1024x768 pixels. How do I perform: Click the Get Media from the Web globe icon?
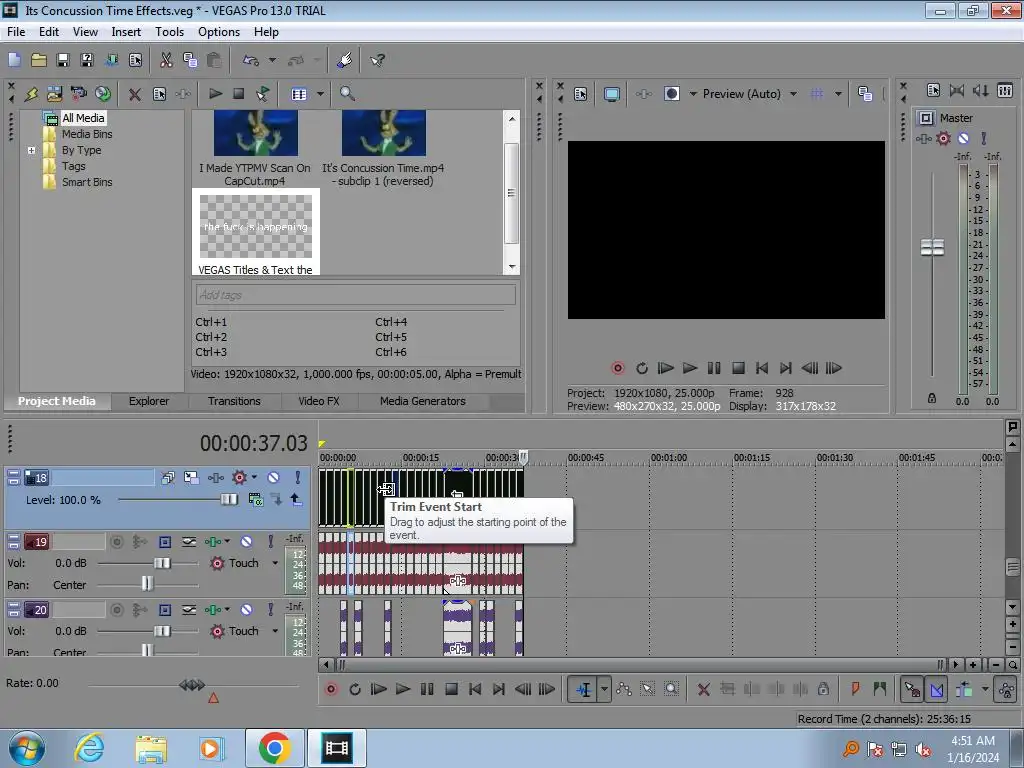point(103,94)
